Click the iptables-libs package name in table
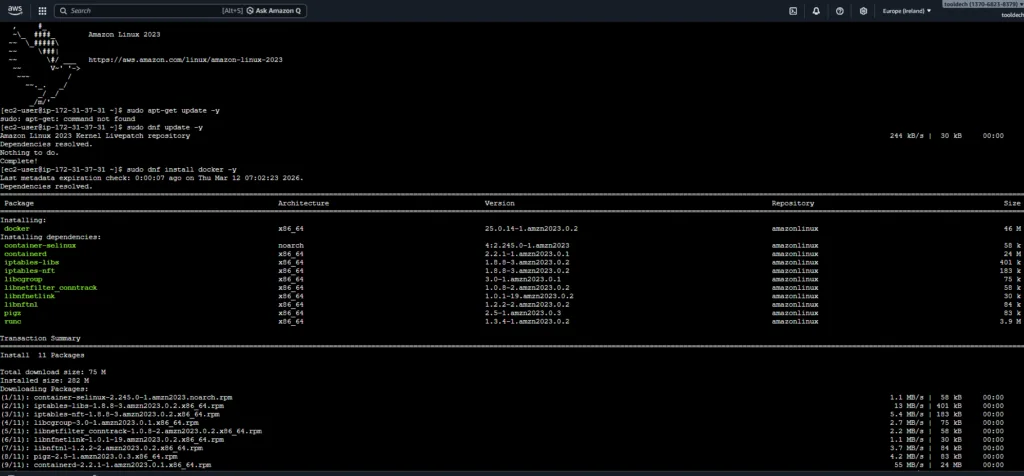The height and width of the screenshot is (476, 1024). 31,262
